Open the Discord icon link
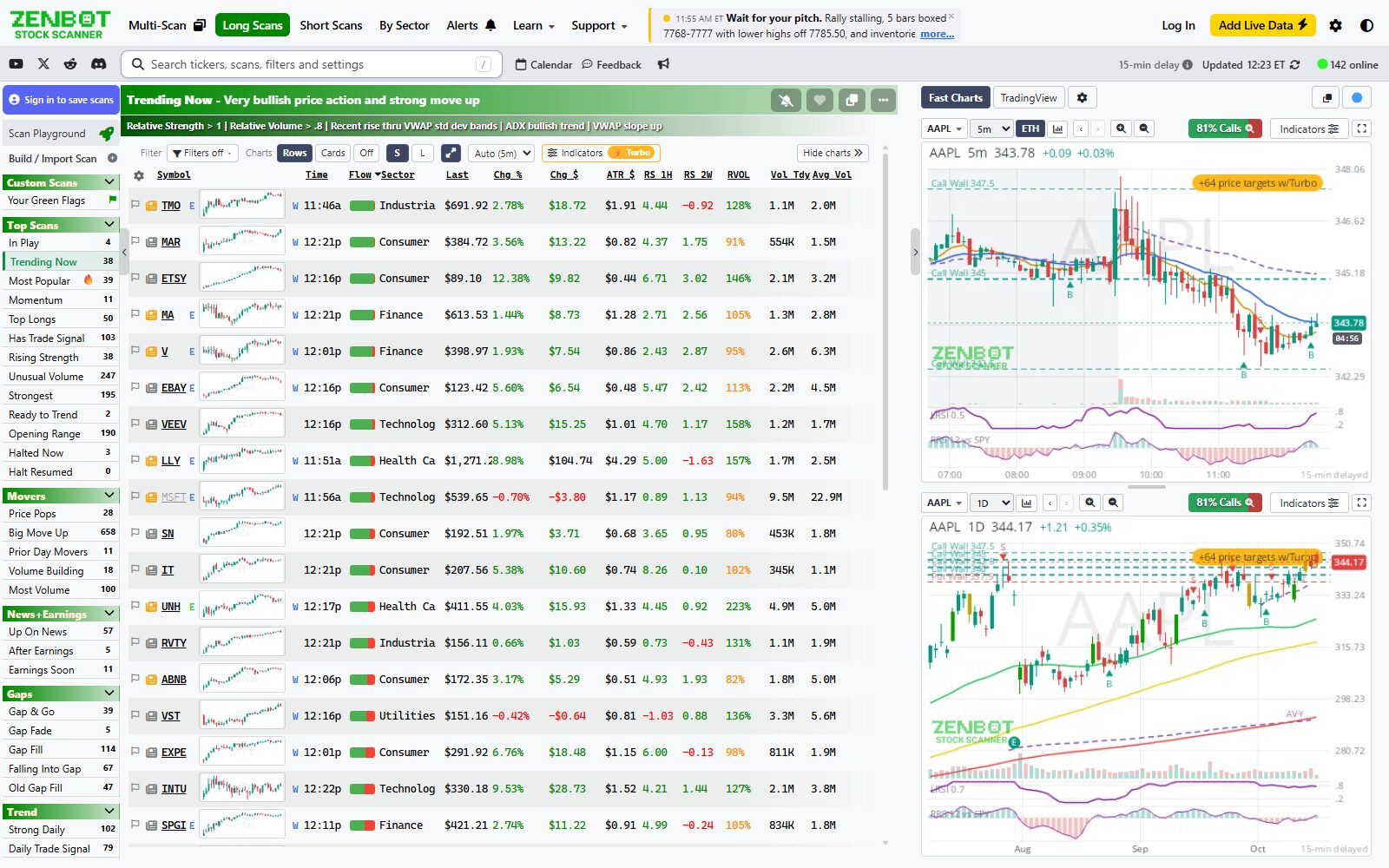Image resolution: width=1389 pixels, height=868 pixels. click(x=99, y=64)
